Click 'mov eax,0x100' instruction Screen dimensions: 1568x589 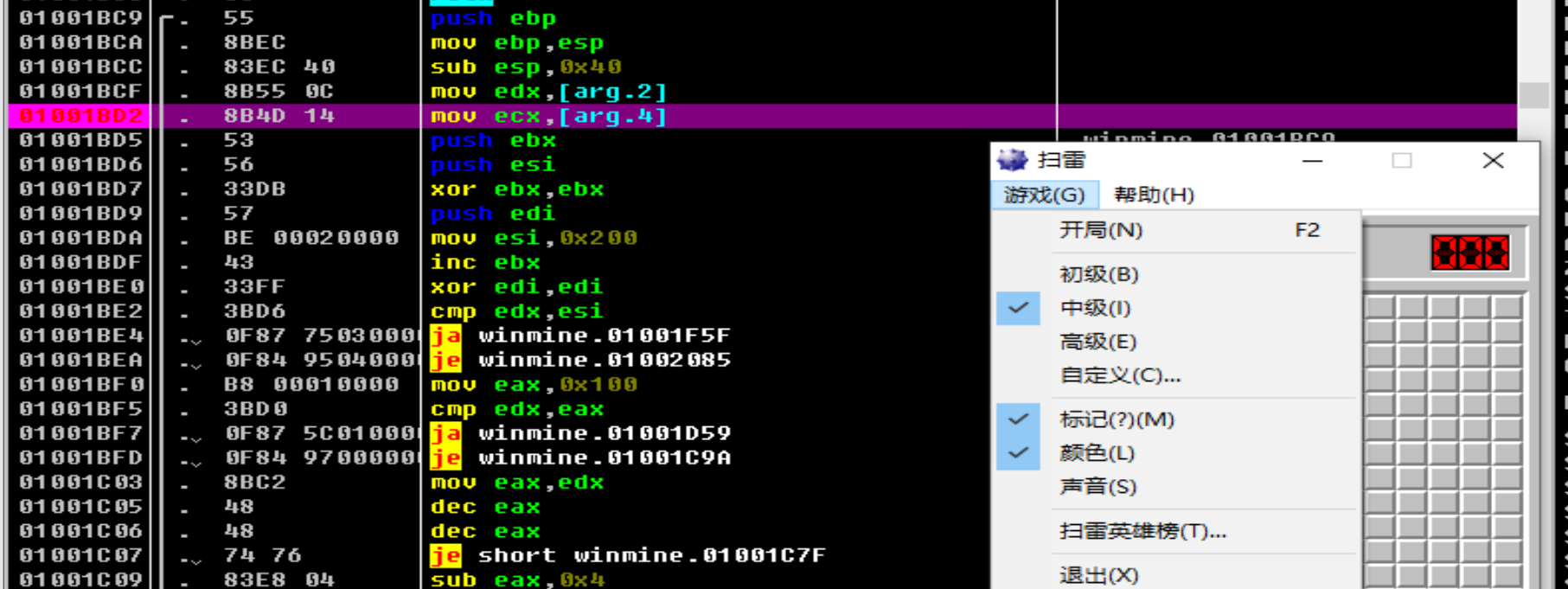coord(534,384)
